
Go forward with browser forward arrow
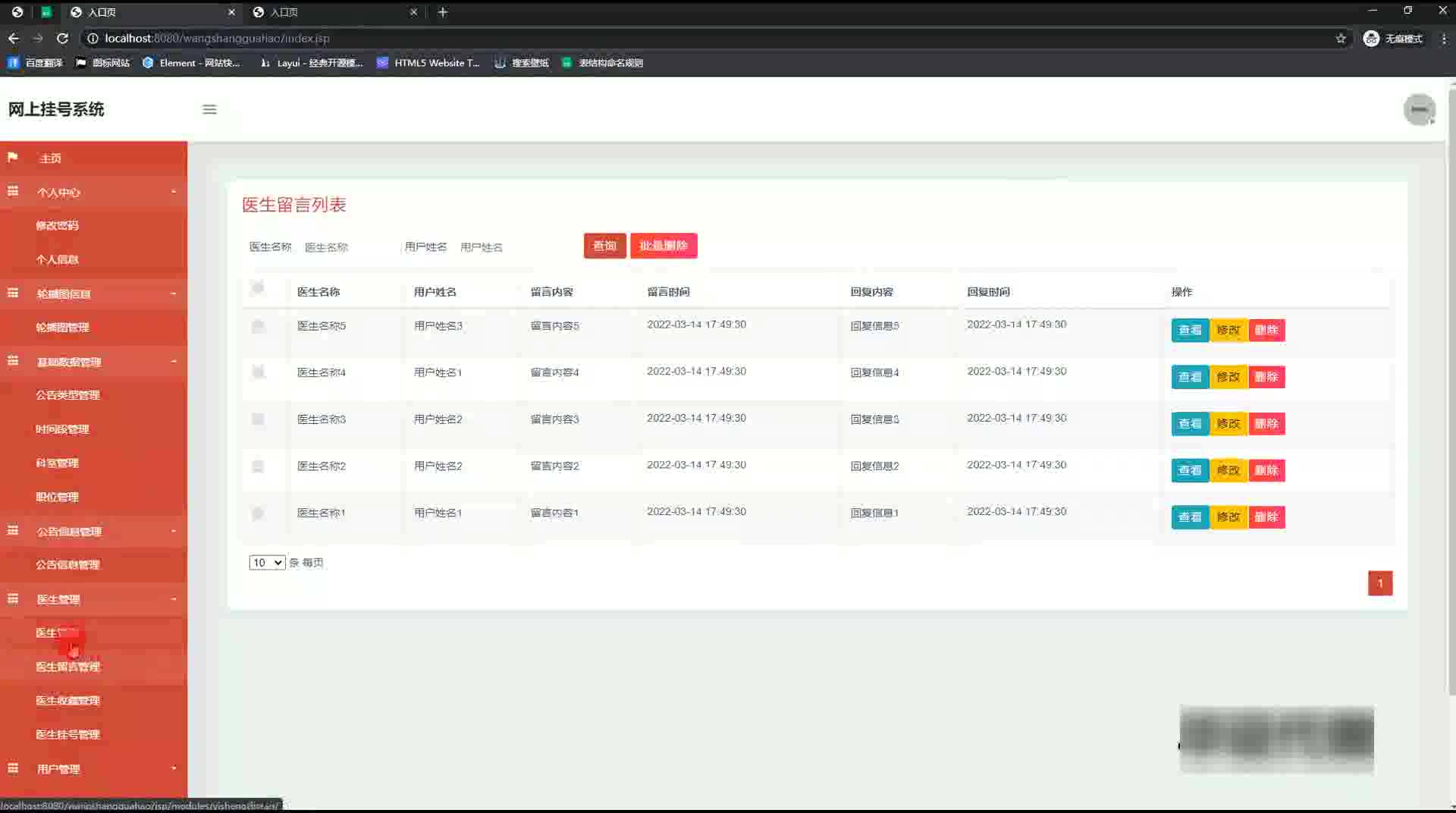coord(38,38)
